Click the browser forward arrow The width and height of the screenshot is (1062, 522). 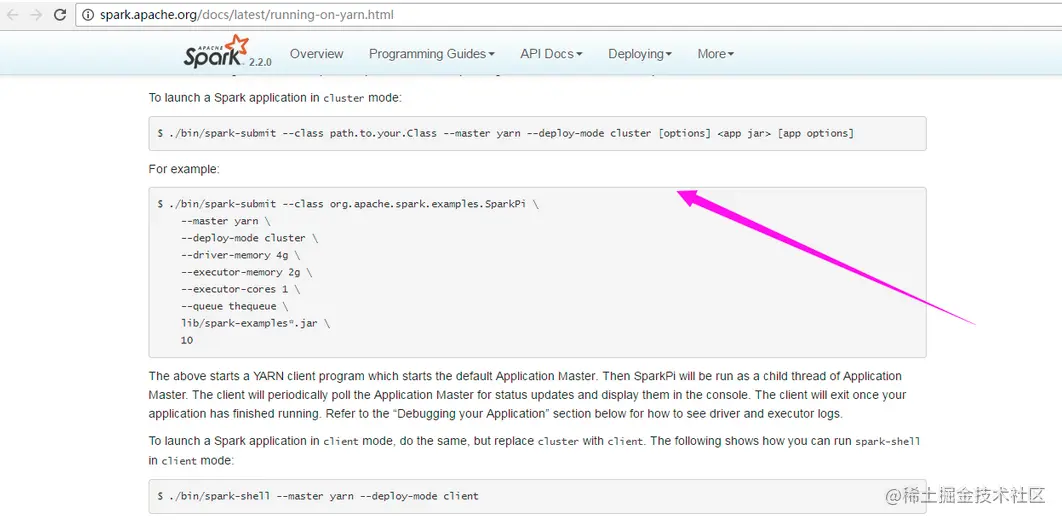pos(36,14)
